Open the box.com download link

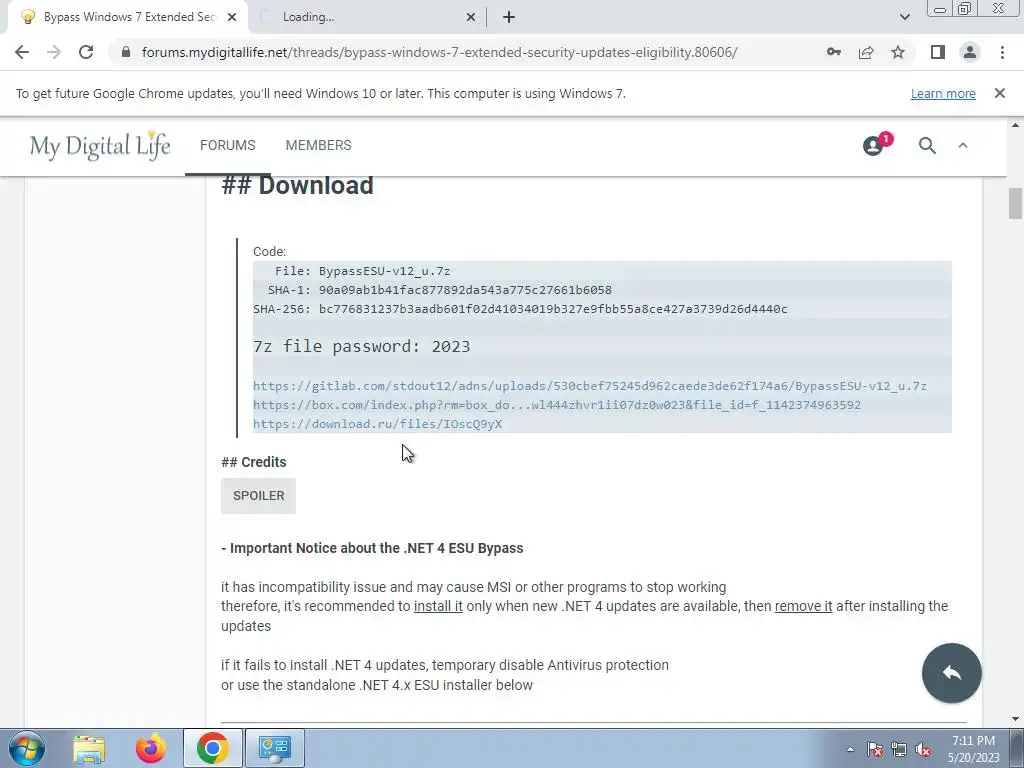tap(556, 405)
